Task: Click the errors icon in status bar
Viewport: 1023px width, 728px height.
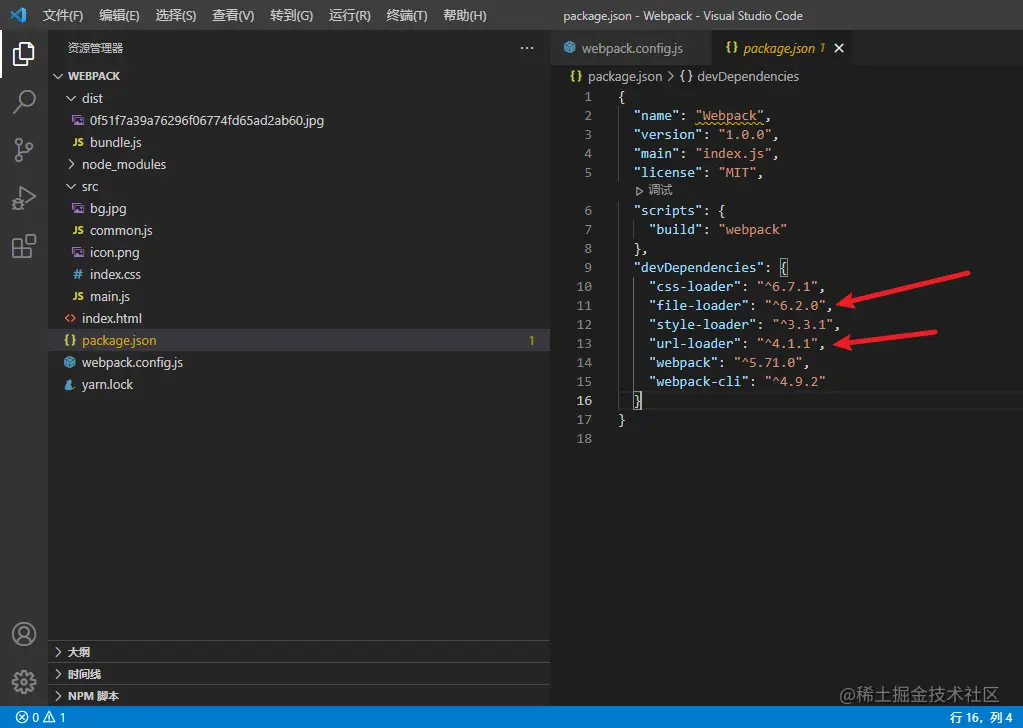Action: pos(22,718)
